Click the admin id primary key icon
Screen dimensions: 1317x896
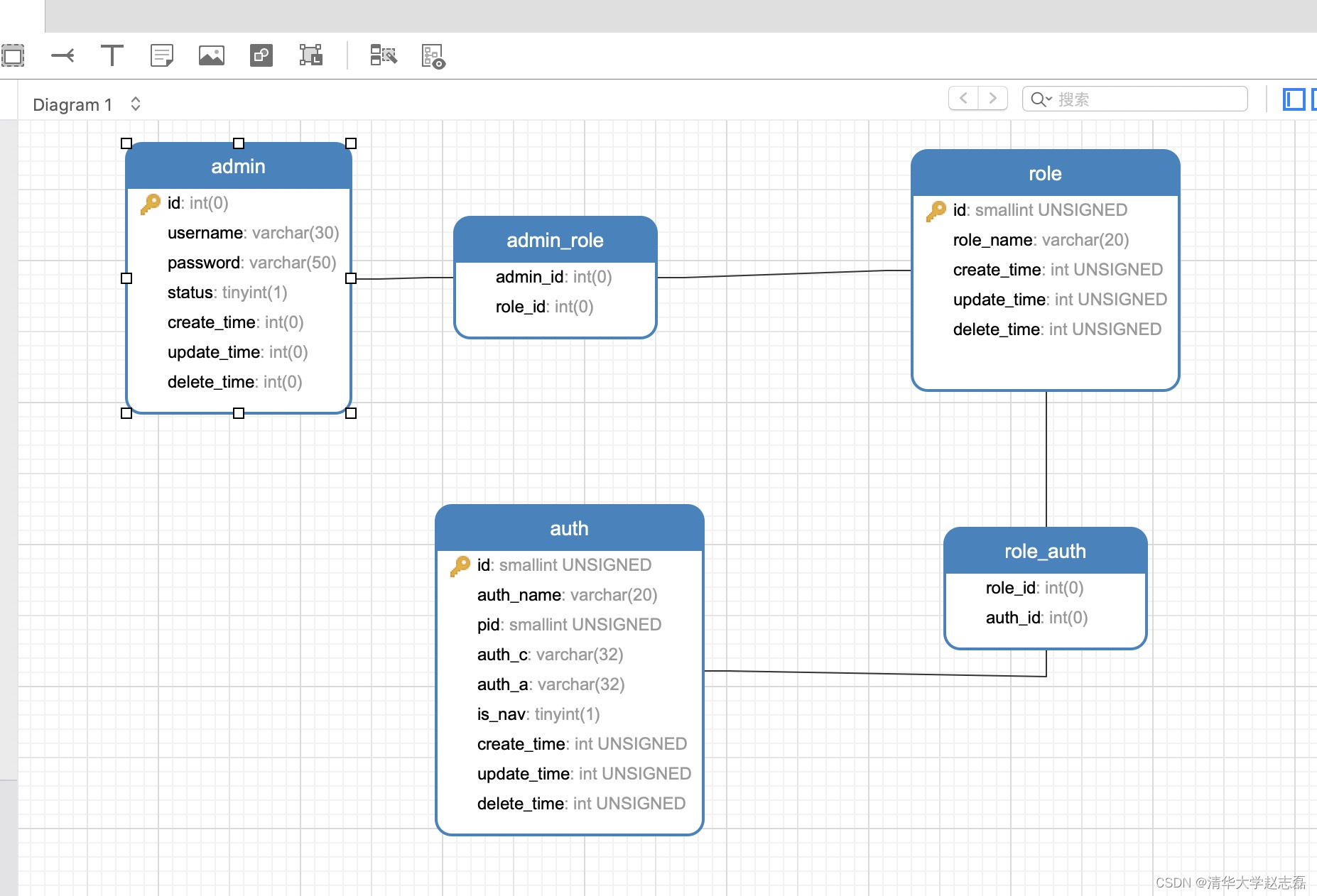151,204
